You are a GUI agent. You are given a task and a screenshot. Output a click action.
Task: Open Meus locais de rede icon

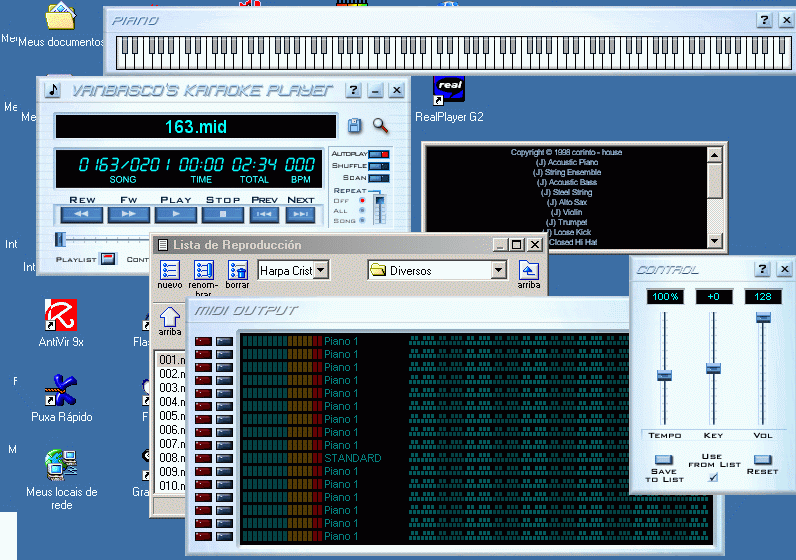61,479
